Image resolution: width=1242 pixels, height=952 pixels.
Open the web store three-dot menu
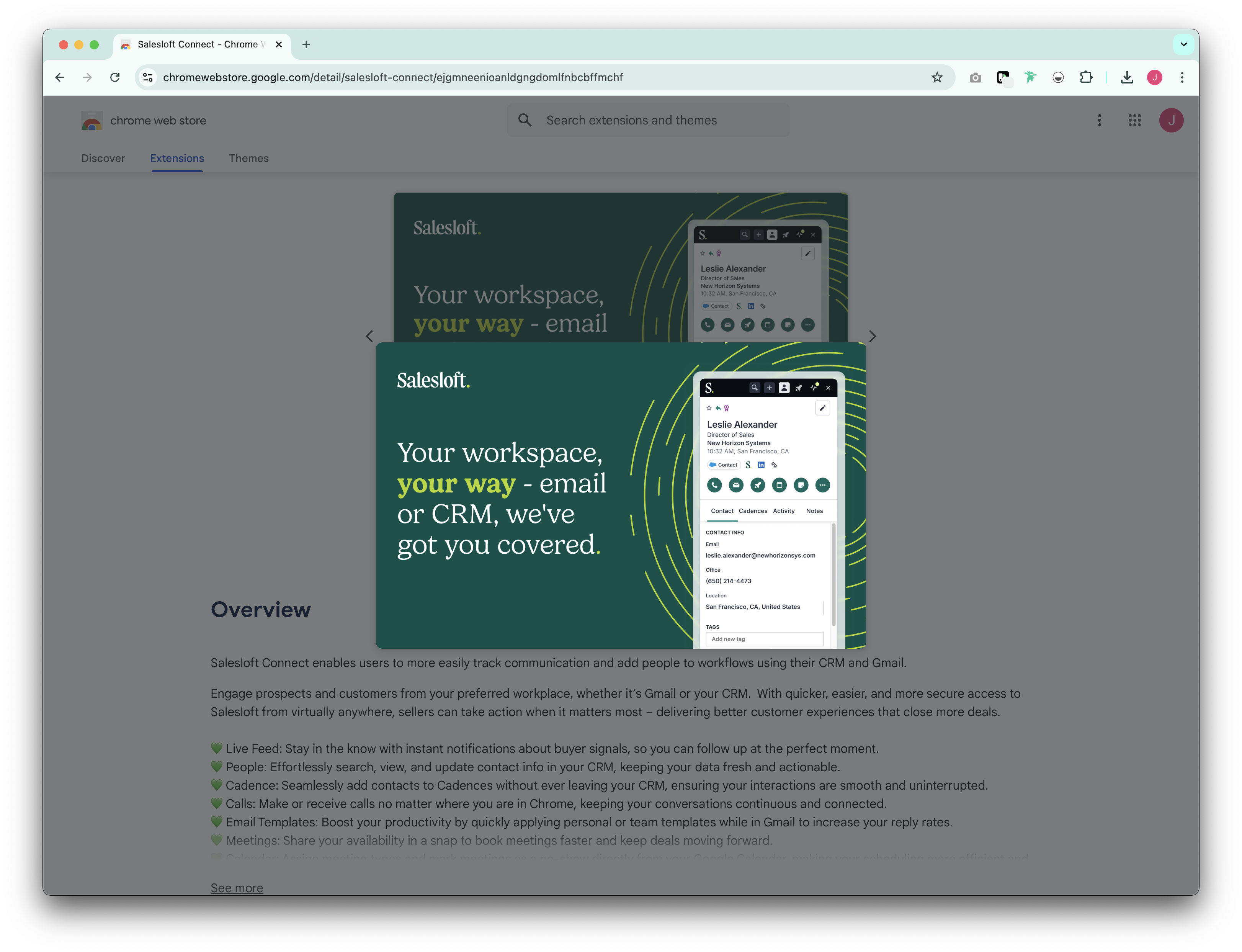pyautogui.click(x=1099, y=120)
